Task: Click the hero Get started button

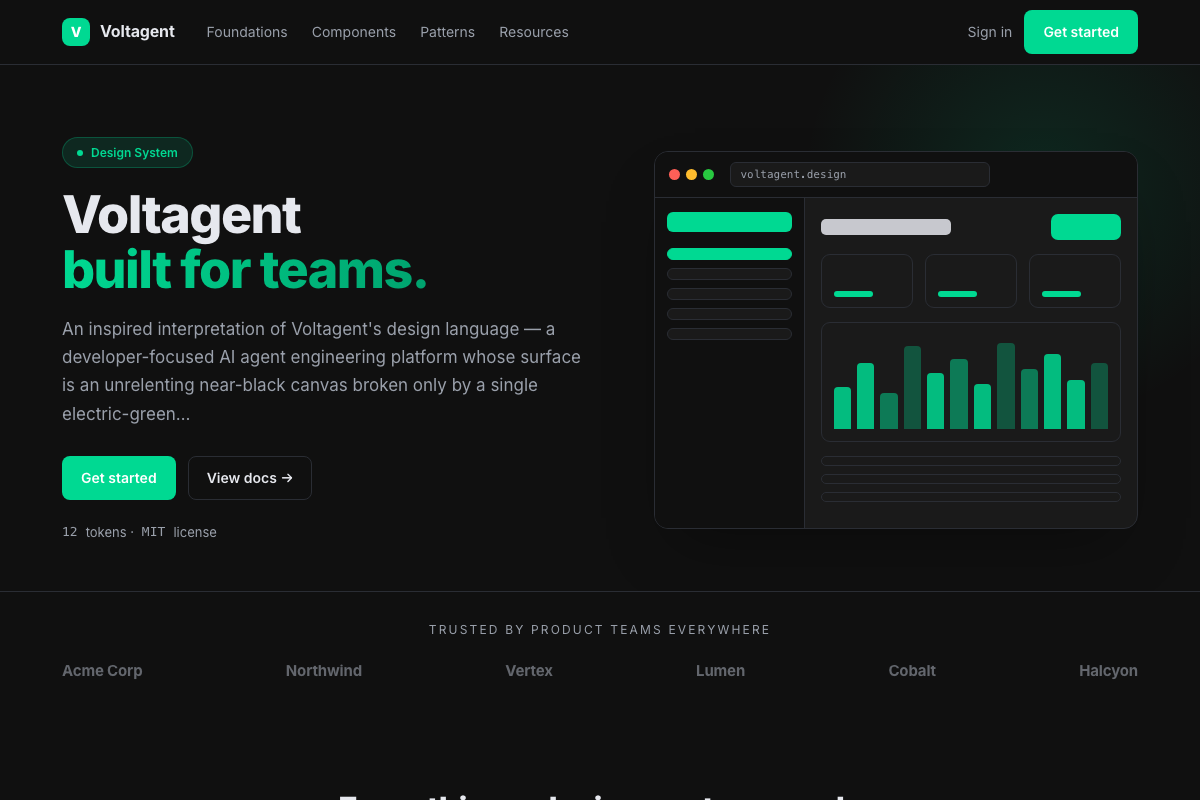Action: coord(119,478)
